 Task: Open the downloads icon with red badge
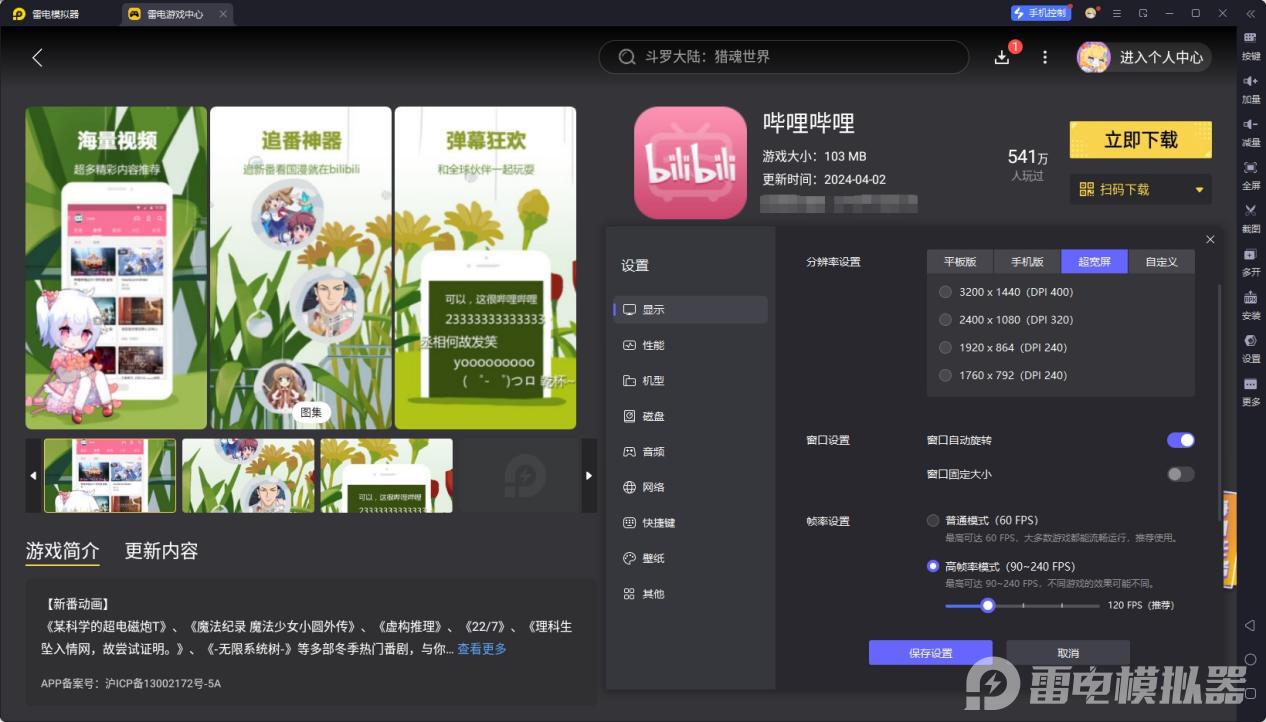(x=1003, y=57)
